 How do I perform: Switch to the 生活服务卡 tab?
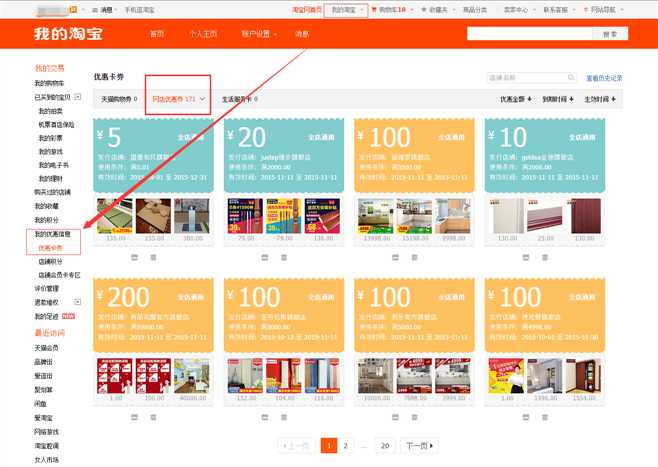[240, 99]
